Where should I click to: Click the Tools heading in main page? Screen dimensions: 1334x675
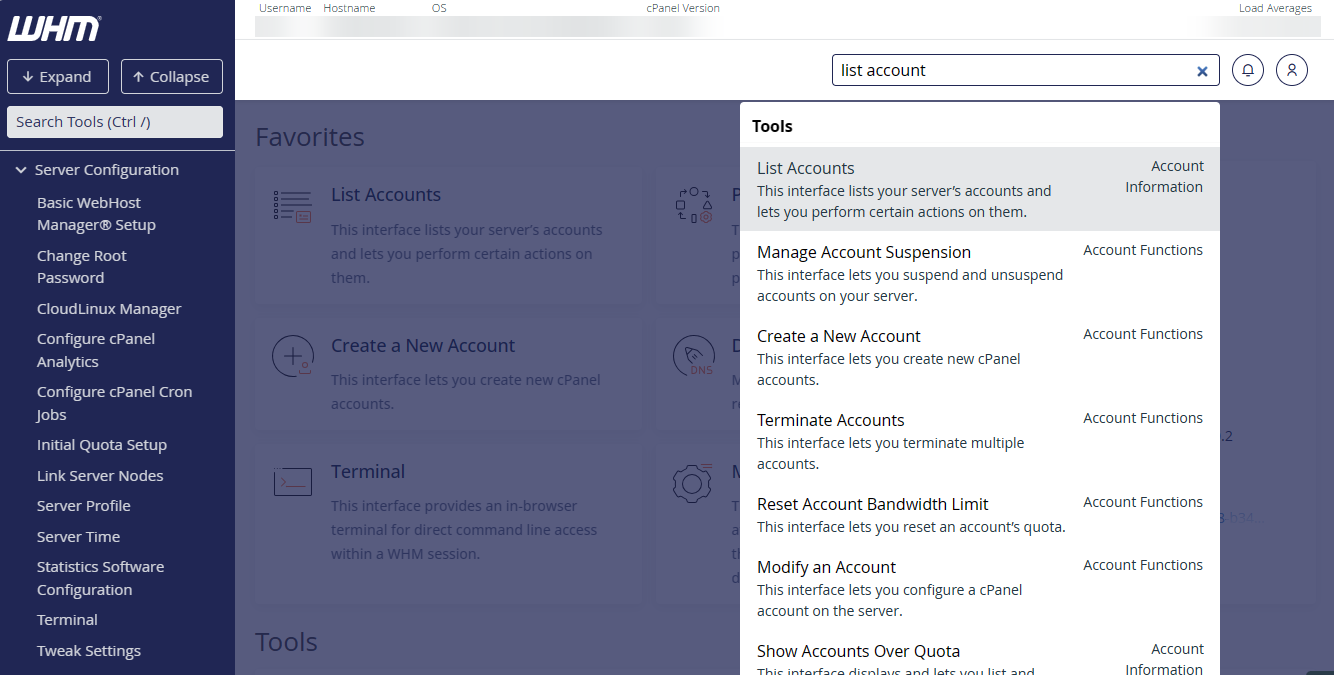[286, 642]
